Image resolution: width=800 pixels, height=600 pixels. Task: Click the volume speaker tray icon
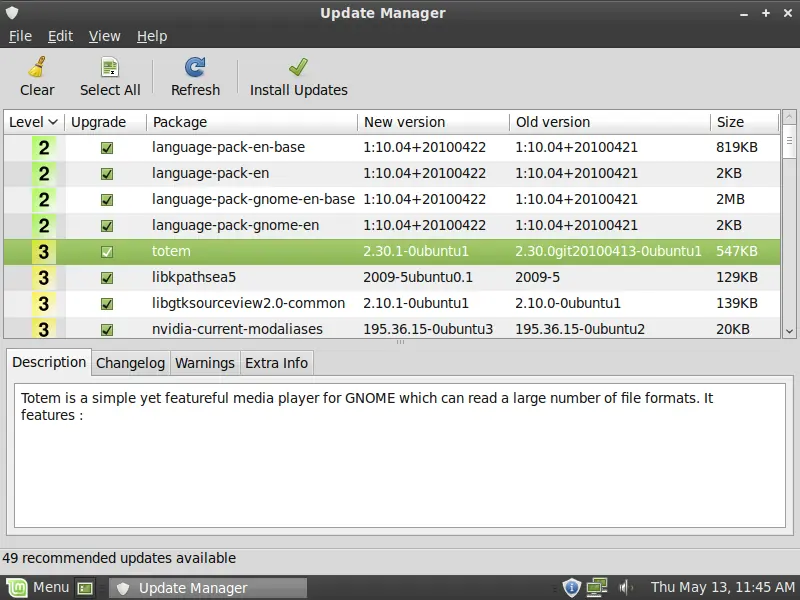pos(625,587)
